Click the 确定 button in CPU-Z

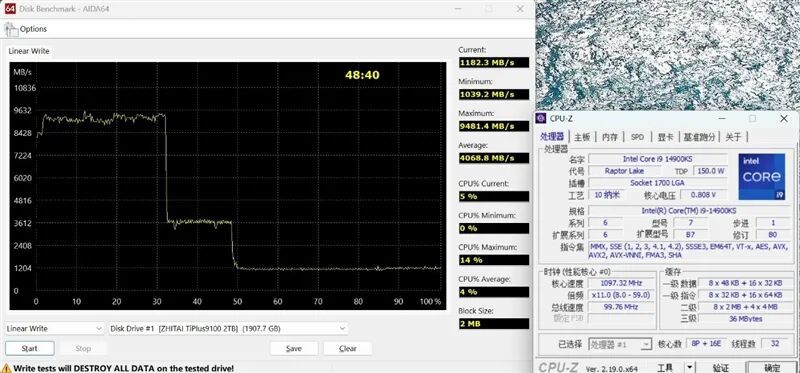pos(772,367)
